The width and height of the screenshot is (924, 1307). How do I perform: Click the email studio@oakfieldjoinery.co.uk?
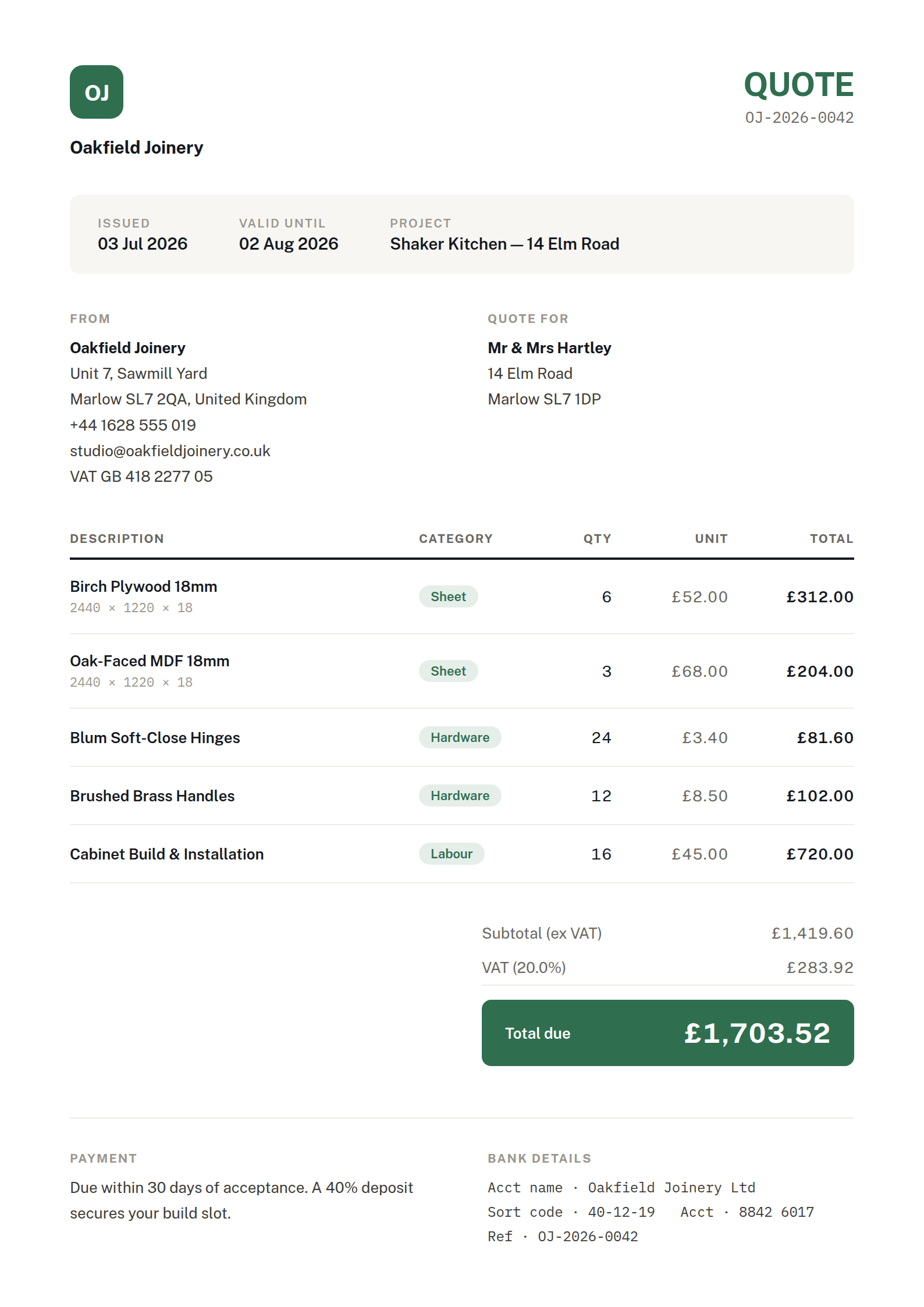tap(170, 451)
